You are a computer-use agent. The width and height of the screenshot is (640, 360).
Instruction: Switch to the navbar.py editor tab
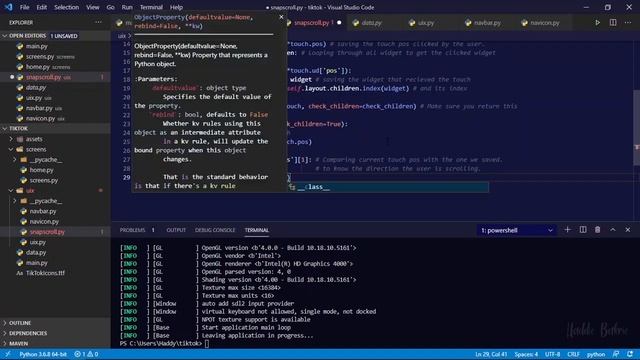pyautogui.click(x=487, y=23)
